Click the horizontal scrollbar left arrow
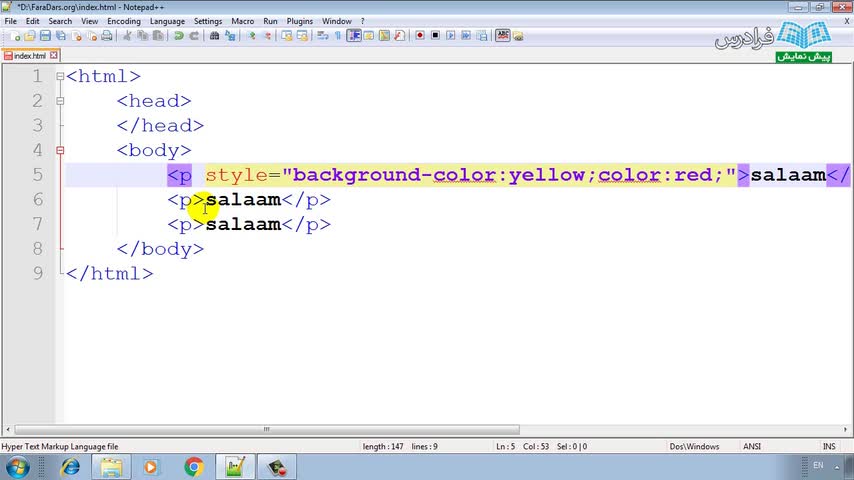 (8, 429)
